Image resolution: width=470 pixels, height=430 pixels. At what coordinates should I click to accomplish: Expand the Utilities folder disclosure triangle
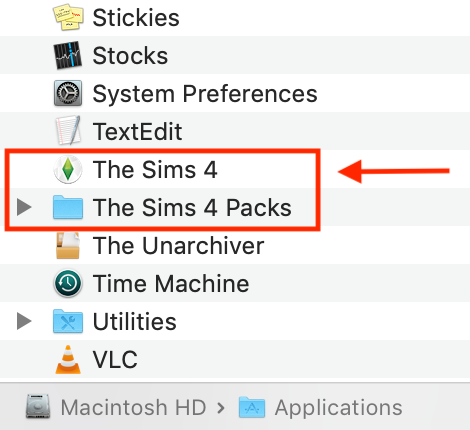[24, 321]
